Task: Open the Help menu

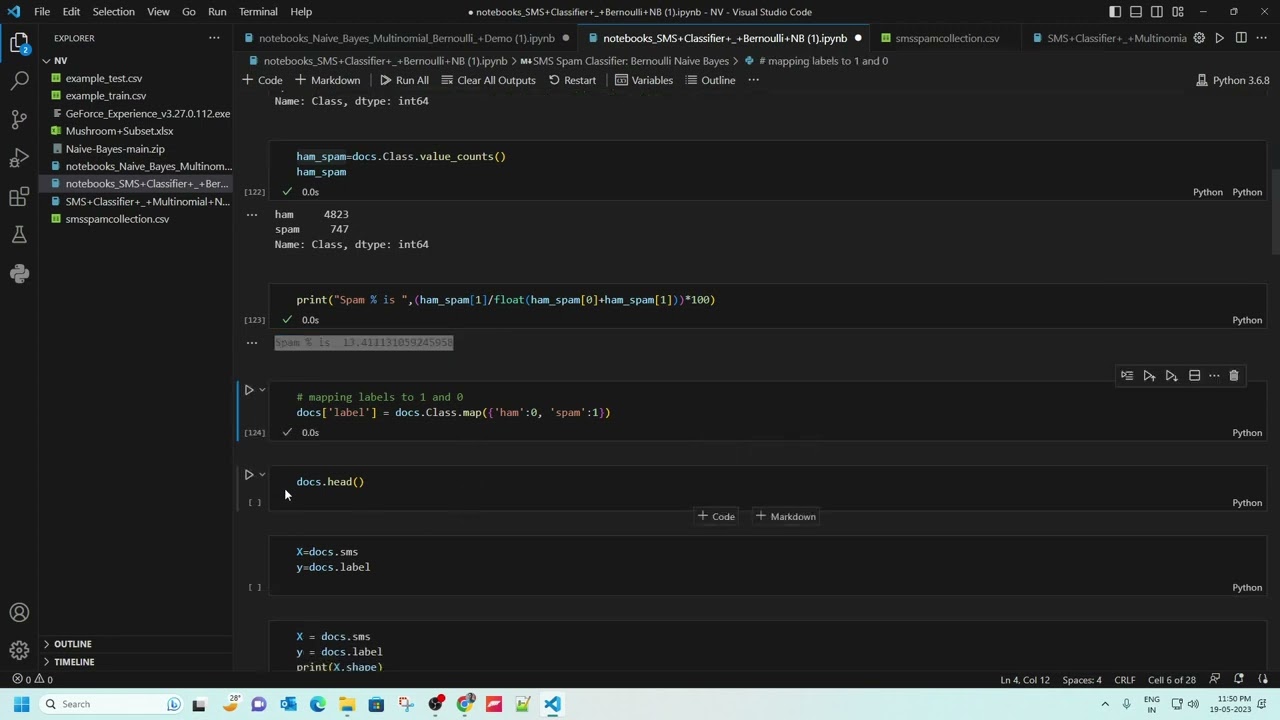Action: click(x=301, y=12)
